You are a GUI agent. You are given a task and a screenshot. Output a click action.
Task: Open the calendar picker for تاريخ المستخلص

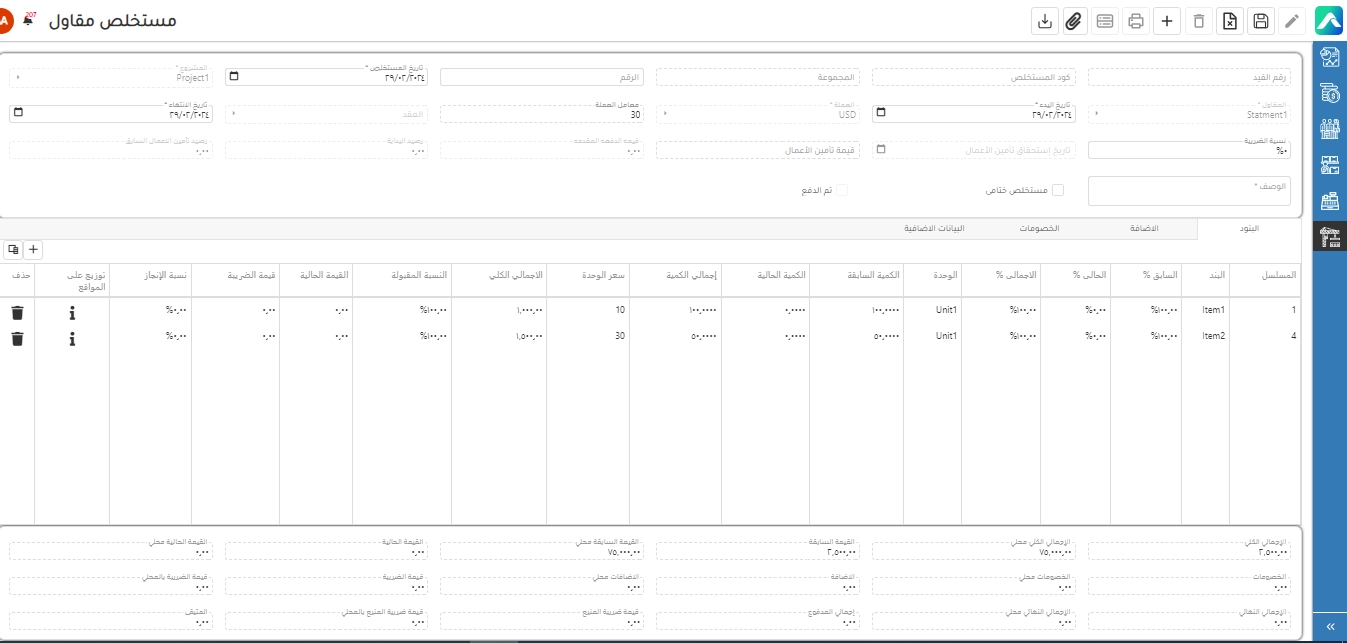point(233,77)
